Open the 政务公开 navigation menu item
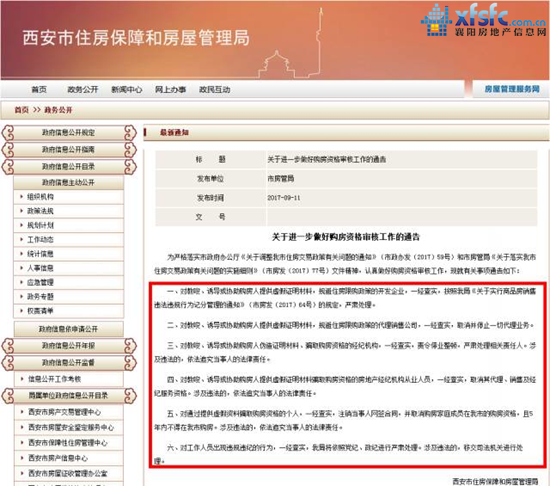This screenshot has height=486, width=550. pyautogui.click(x=83, y=89)
